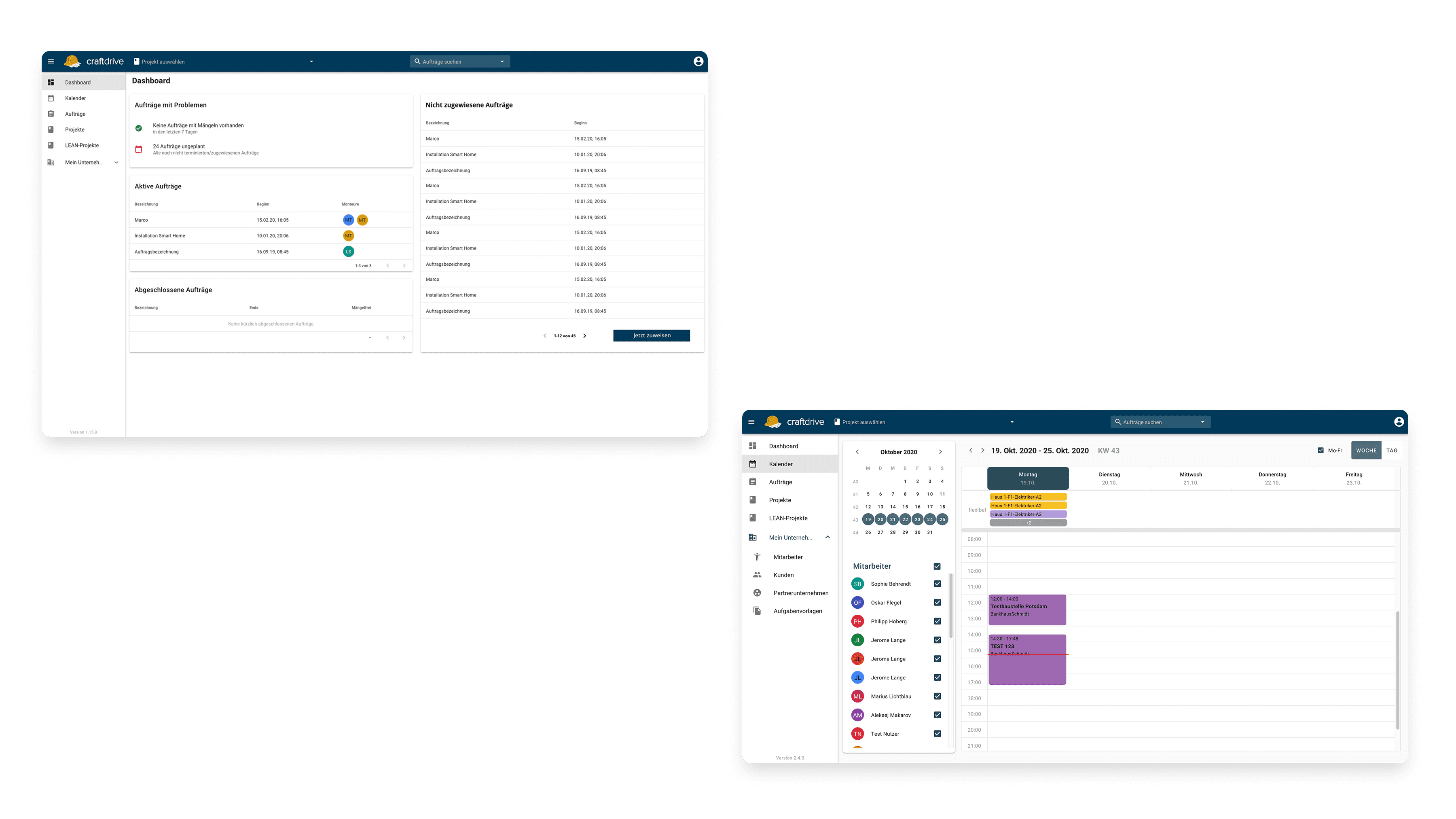The width and height of the screenshot is (1456, 819).
Task: Click the Mitarbeiter sidebar icon
Action: [757, 557]
